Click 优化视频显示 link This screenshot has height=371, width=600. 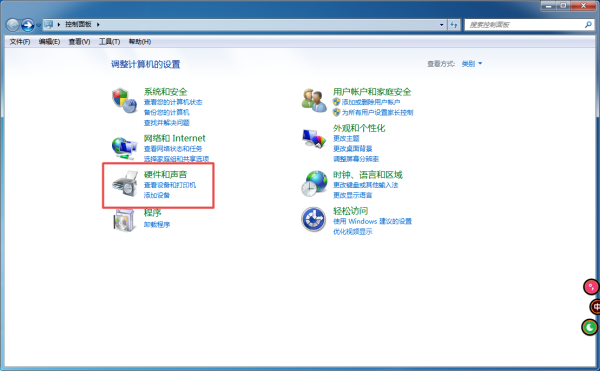[352, 232]
